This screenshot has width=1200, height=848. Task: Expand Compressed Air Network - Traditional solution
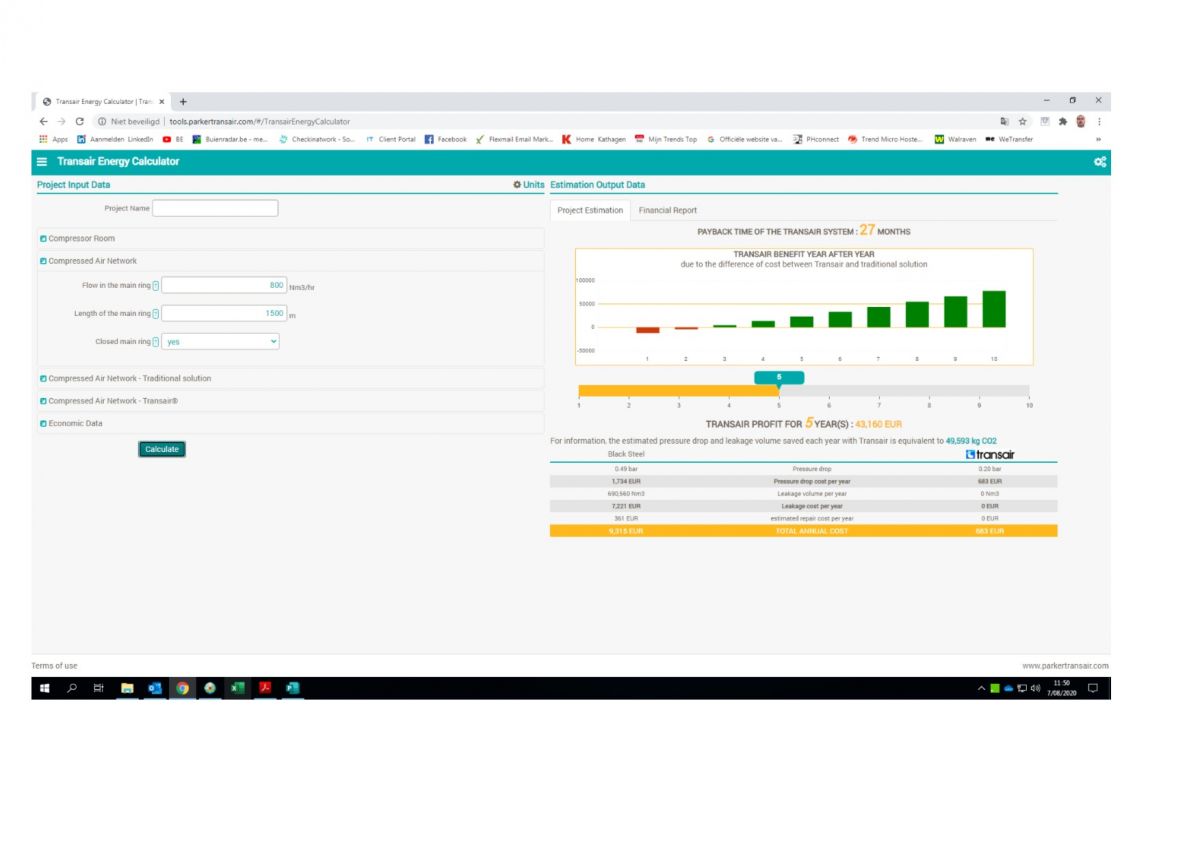click(291, 378)
